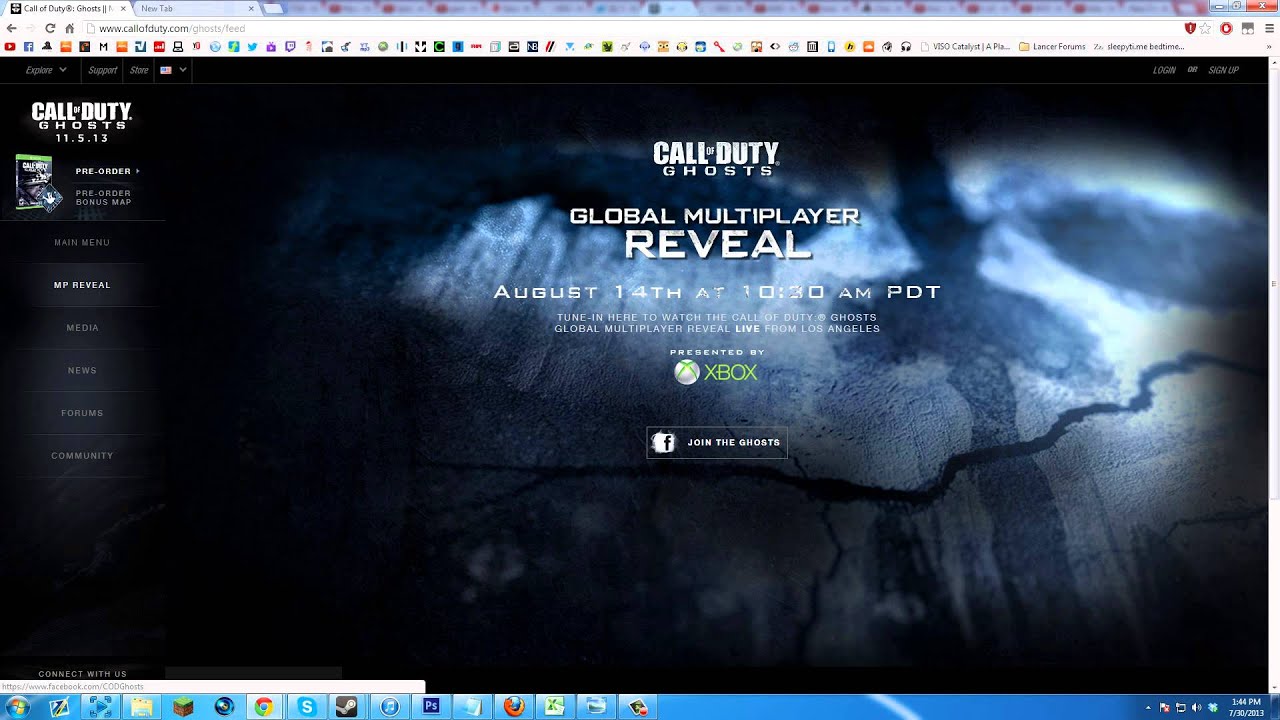Click LOGIN at top right
Image resolution: width=1280 pixels, height=720 pixels.
point(1164,70)
